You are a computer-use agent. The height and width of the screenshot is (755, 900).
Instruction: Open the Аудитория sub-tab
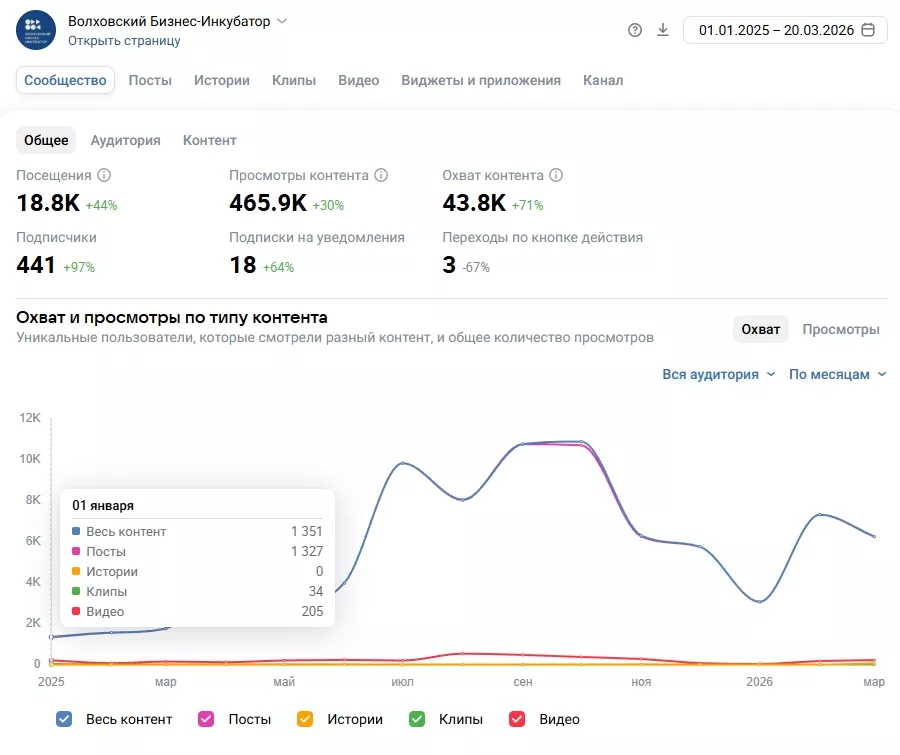125,140
